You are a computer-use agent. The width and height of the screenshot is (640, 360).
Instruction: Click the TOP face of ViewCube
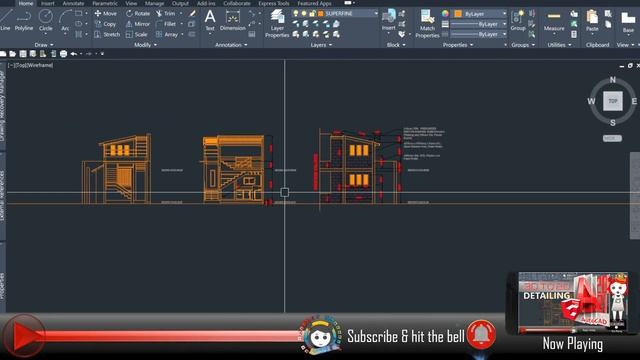point(613,101)
